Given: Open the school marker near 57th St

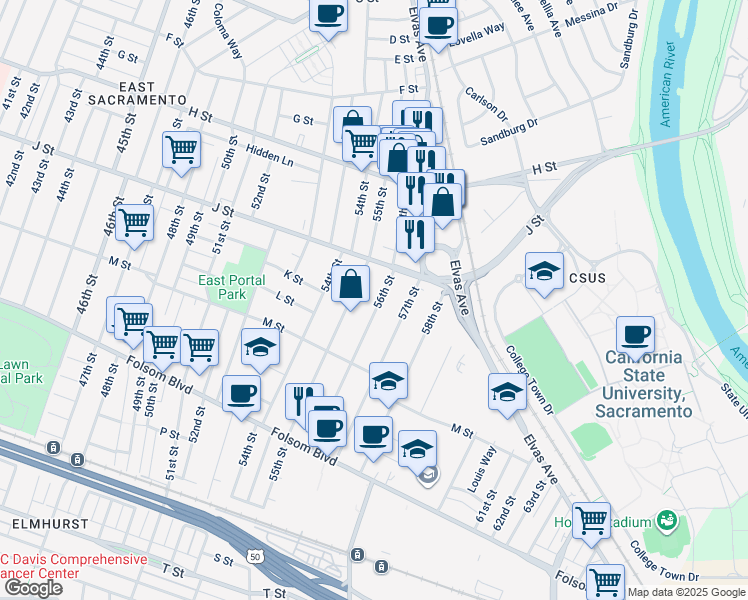Looking at the screenshot, I should pyautogui.click(x=388, y=382).
